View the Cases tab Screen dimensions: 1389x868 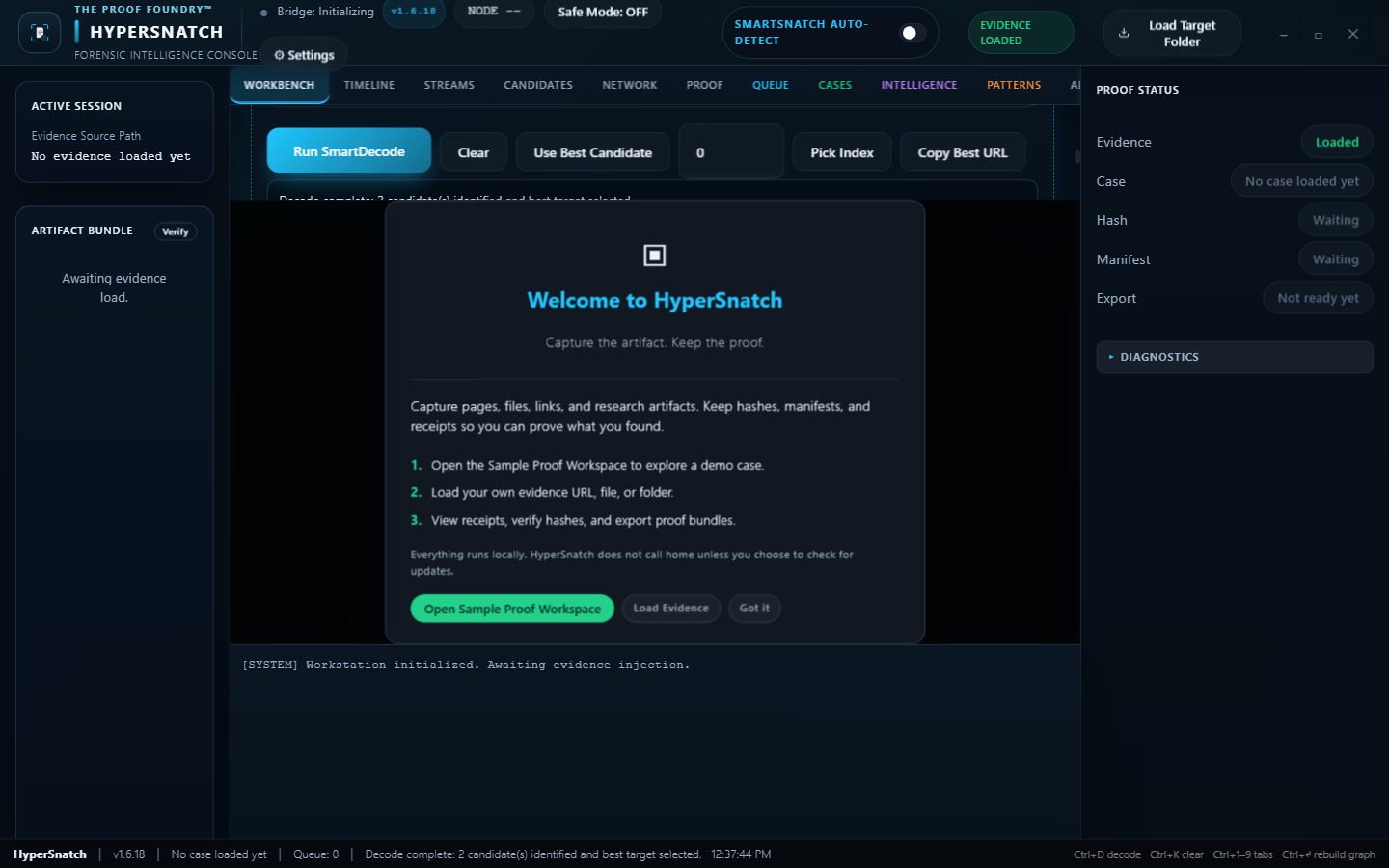(x=835, y=85)
